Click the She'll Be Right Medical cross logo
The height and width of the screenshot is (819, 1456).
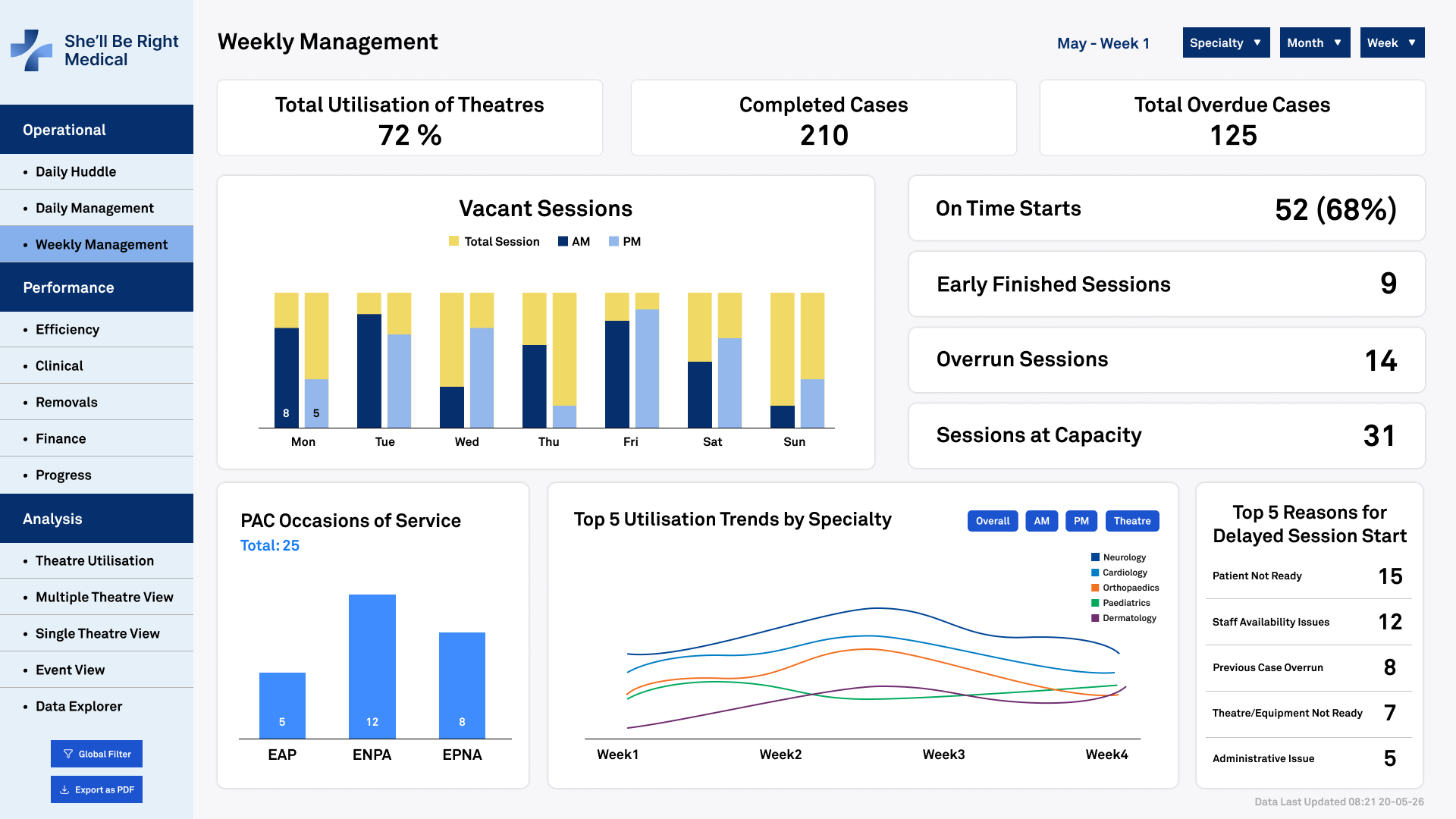(x=31, y=50)
